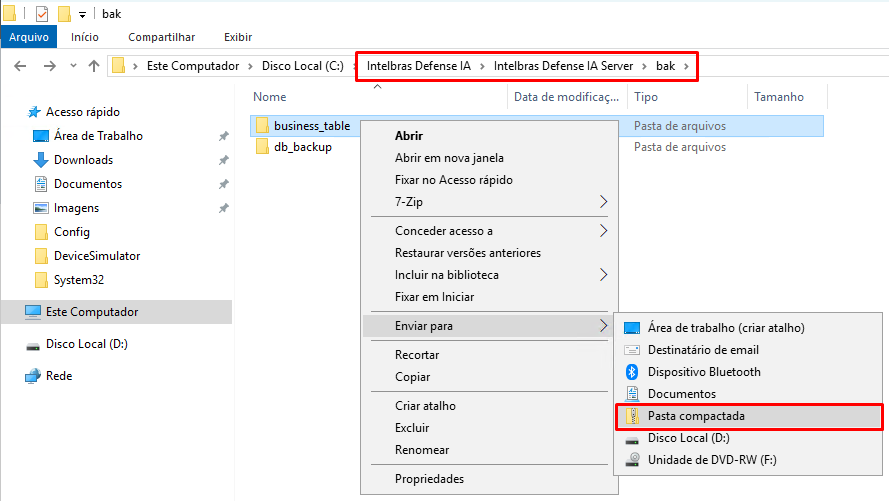Click the Back navigation arrow
Screen dimensions: 889x501
tap(20, 66)
